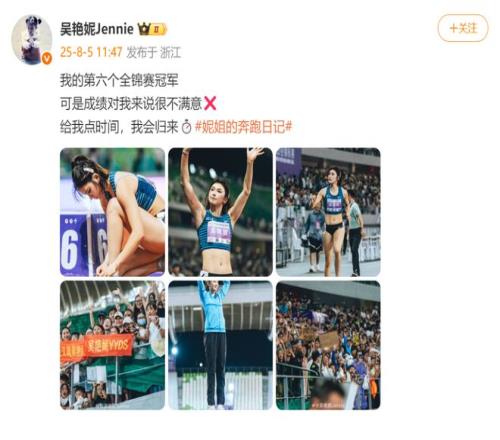
Task: Open photo of athlete in blue jacket
Action: (220, 345)
